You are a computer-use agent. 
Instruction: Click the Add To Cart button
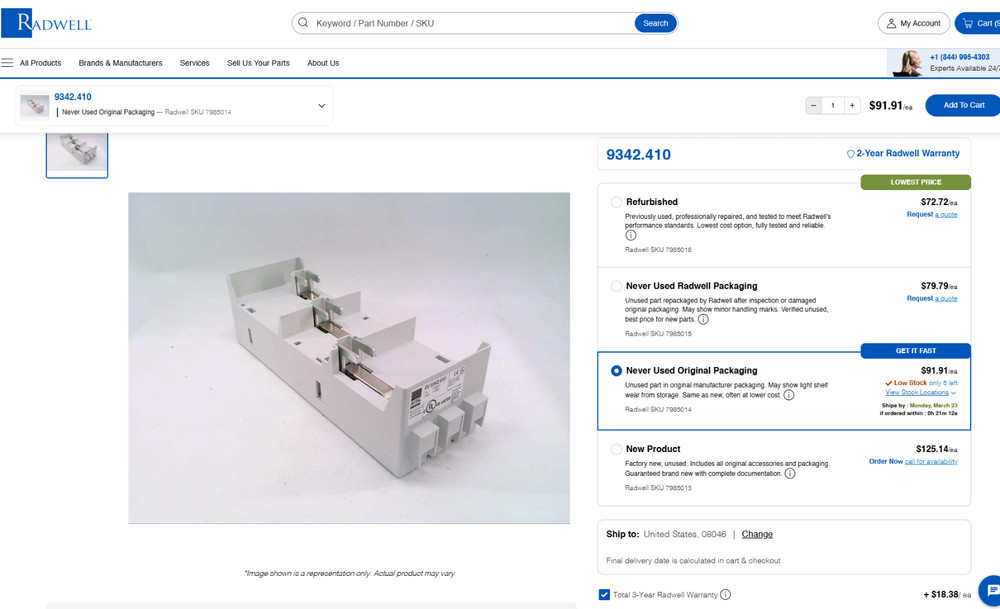(963, 105)
